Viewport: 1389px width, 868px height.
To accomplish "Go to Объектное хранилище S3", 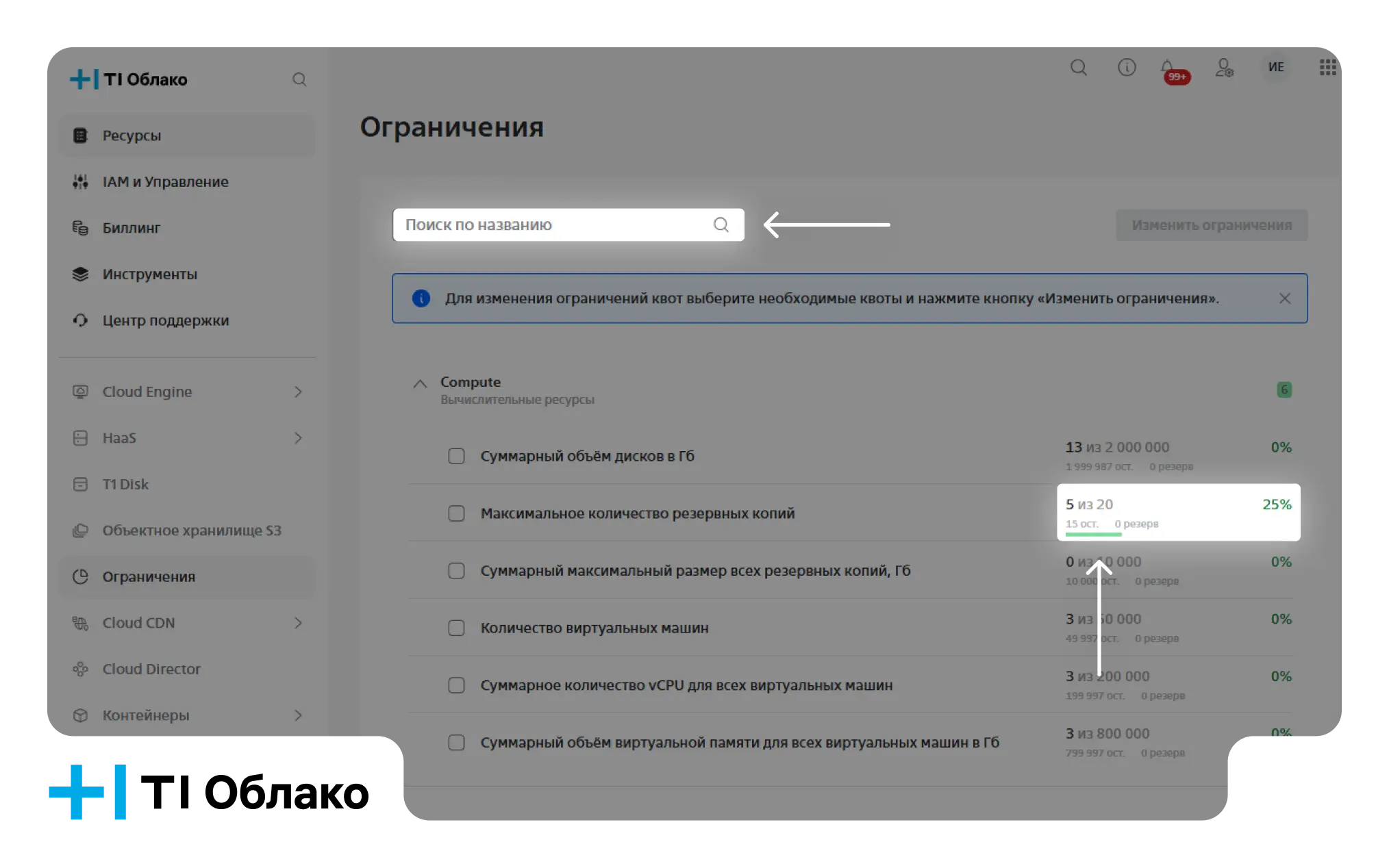I will pos(187,531).
